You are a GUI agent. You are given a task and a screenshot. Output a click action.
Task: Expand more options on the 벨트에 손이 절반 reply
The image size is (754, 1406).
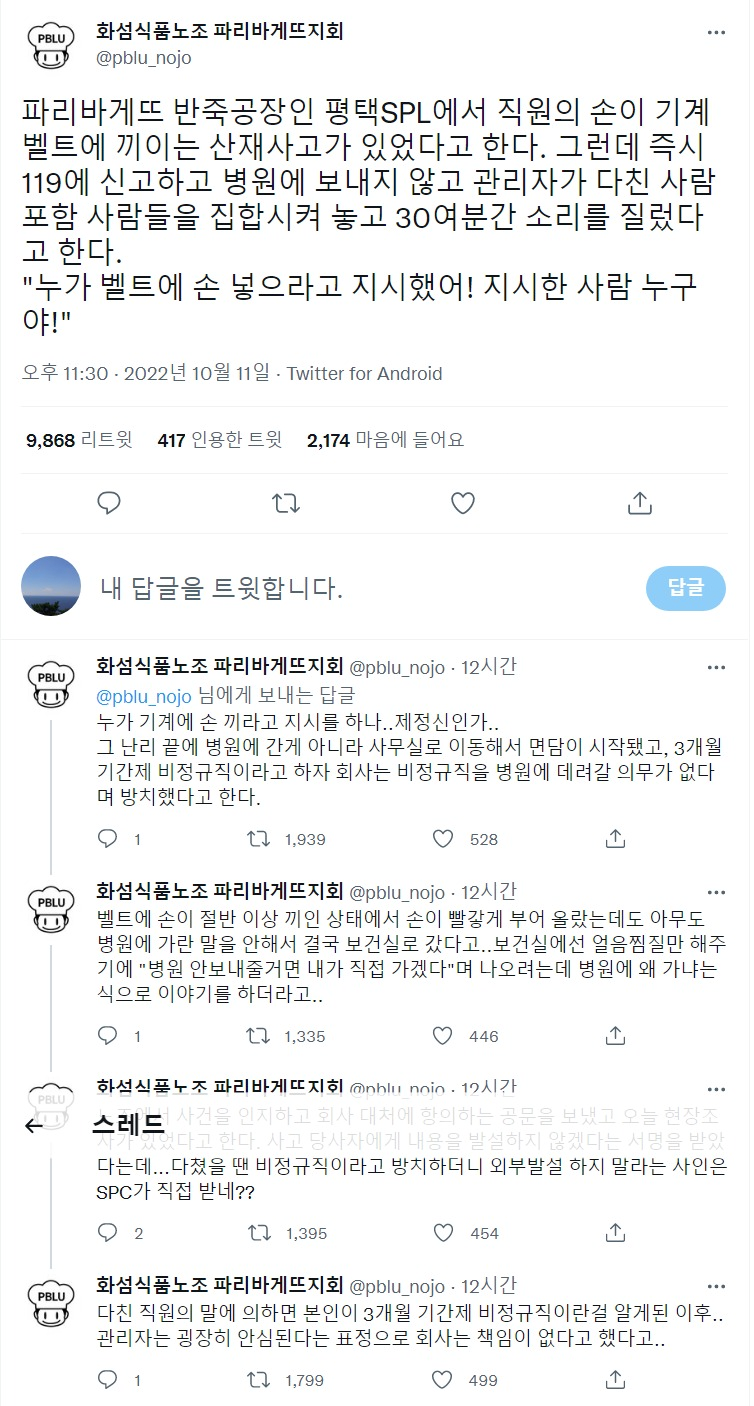click(x=716, y=891)
